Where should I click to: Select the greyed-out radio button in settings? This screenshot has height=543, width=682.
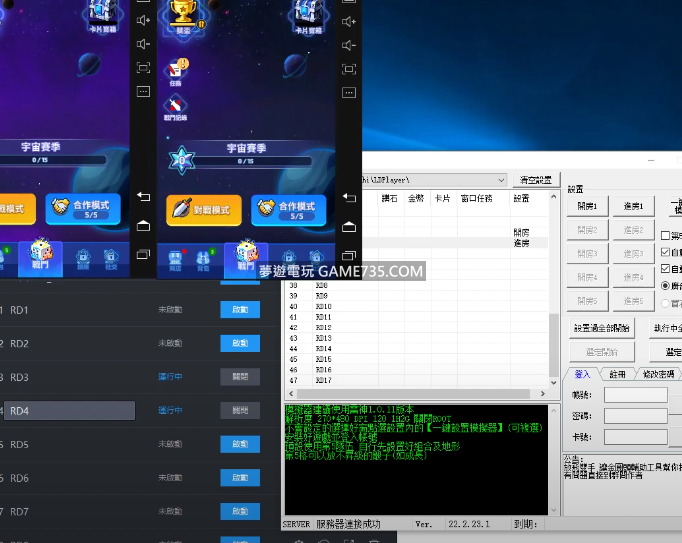[x=667, y=302]
